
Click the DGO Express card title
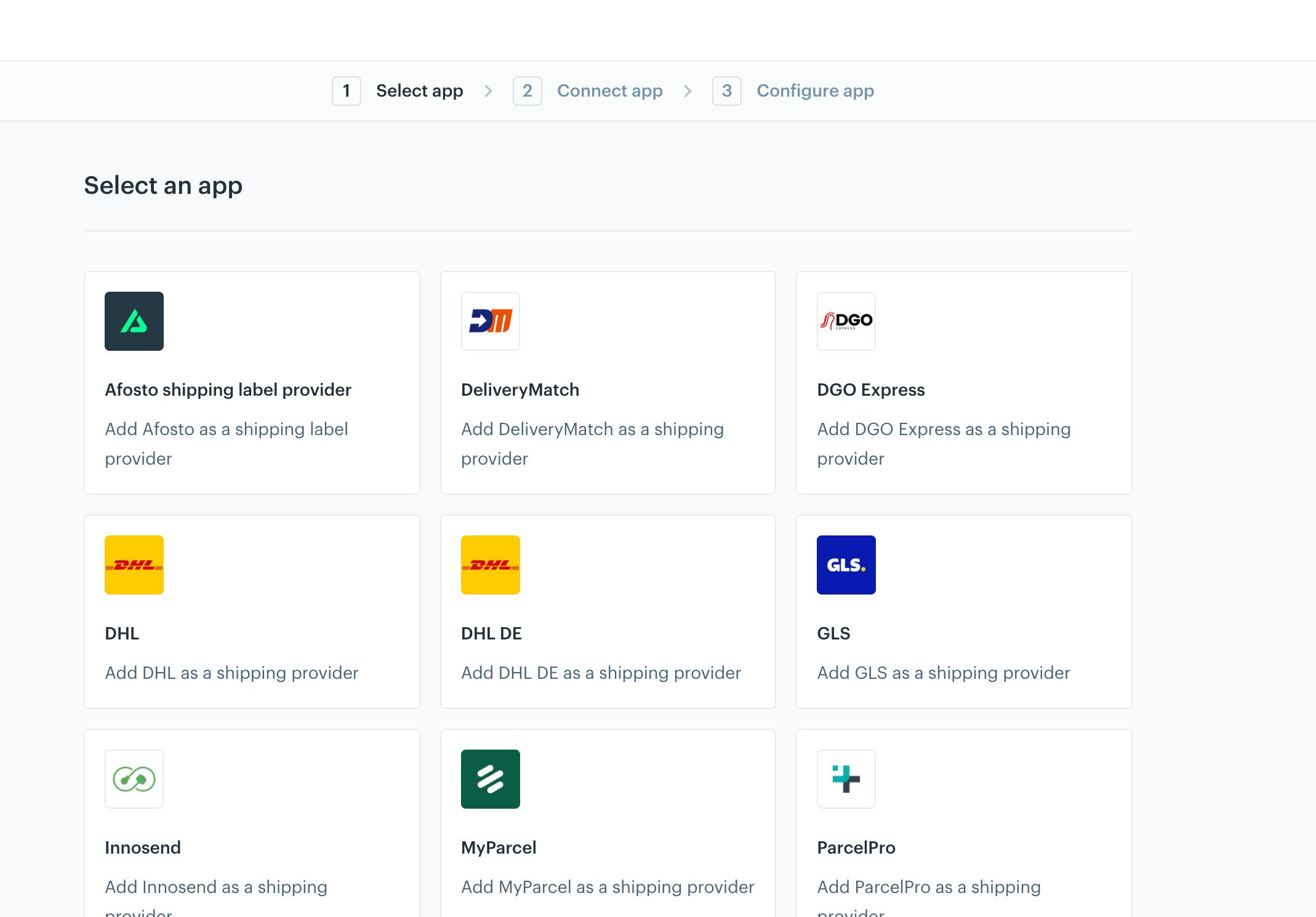pyautogui.click(x=871, y=390)
